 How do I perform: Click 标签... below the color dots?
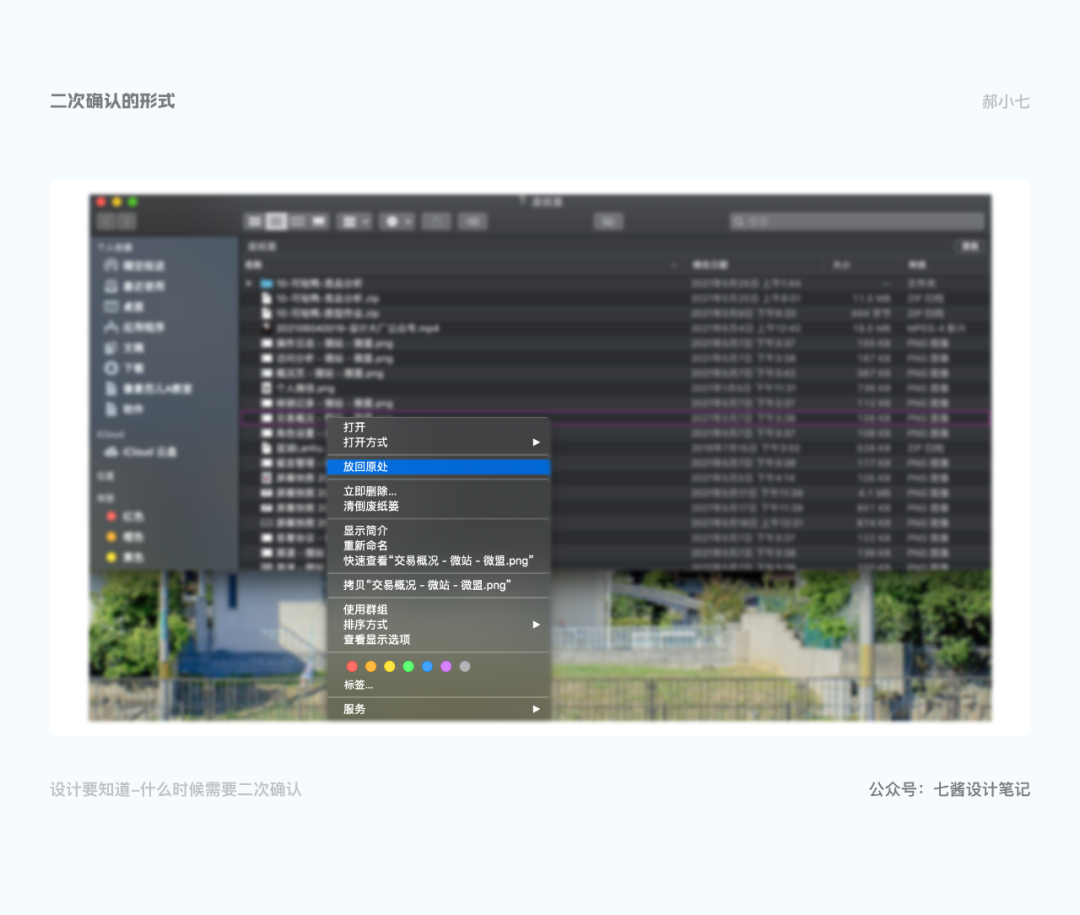[x=358, y=685]
